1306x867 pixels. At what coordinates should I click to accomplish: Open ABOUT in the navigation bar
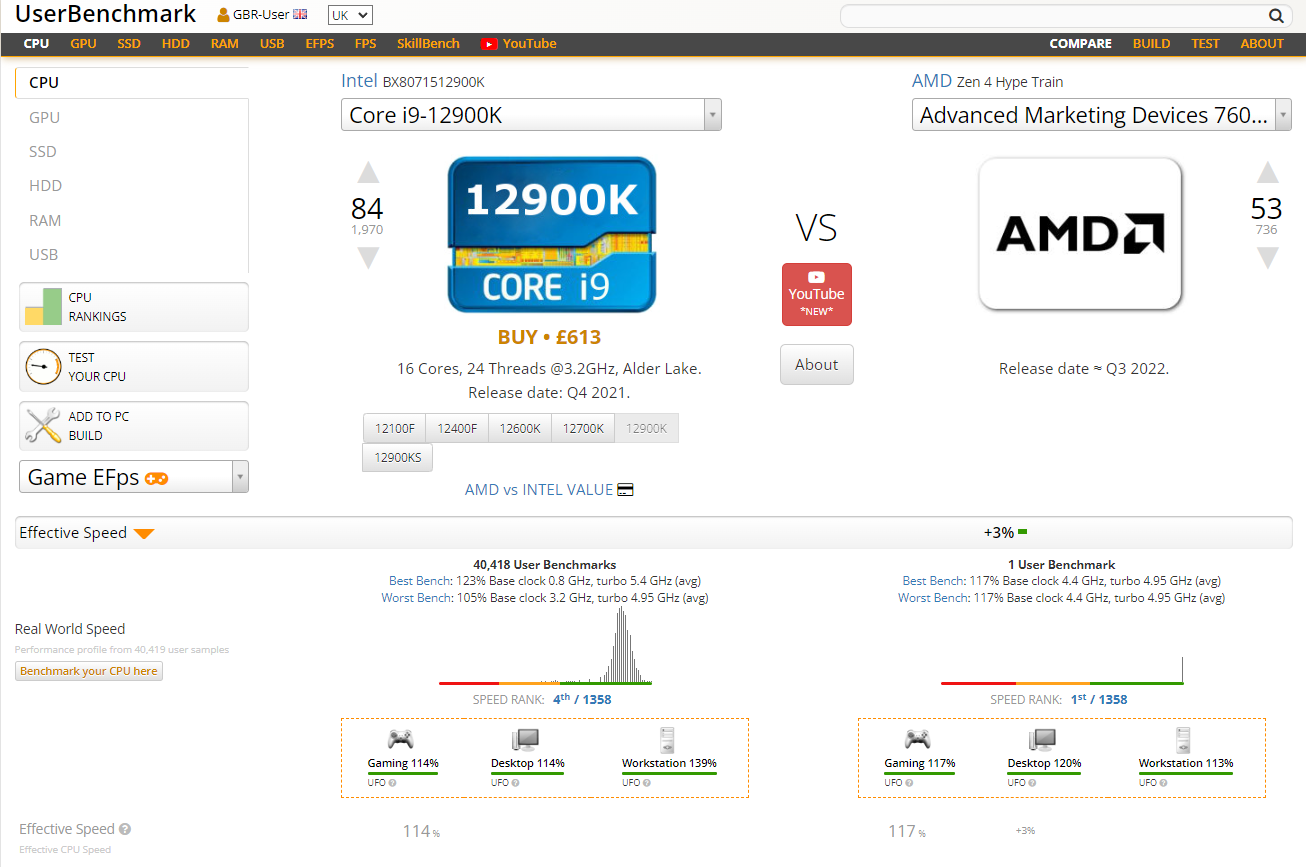tap(1262, 44)
